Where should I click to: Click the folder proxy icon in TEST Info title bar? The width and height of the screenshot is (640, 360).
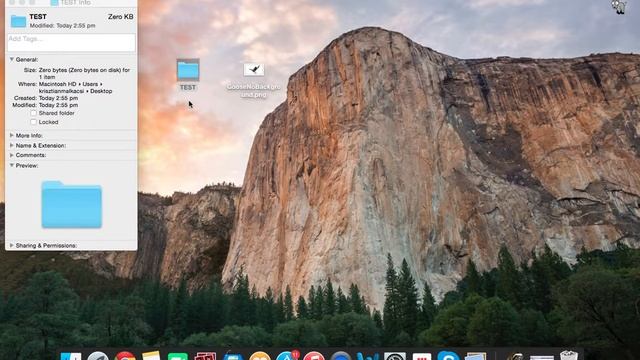point(54,3)
